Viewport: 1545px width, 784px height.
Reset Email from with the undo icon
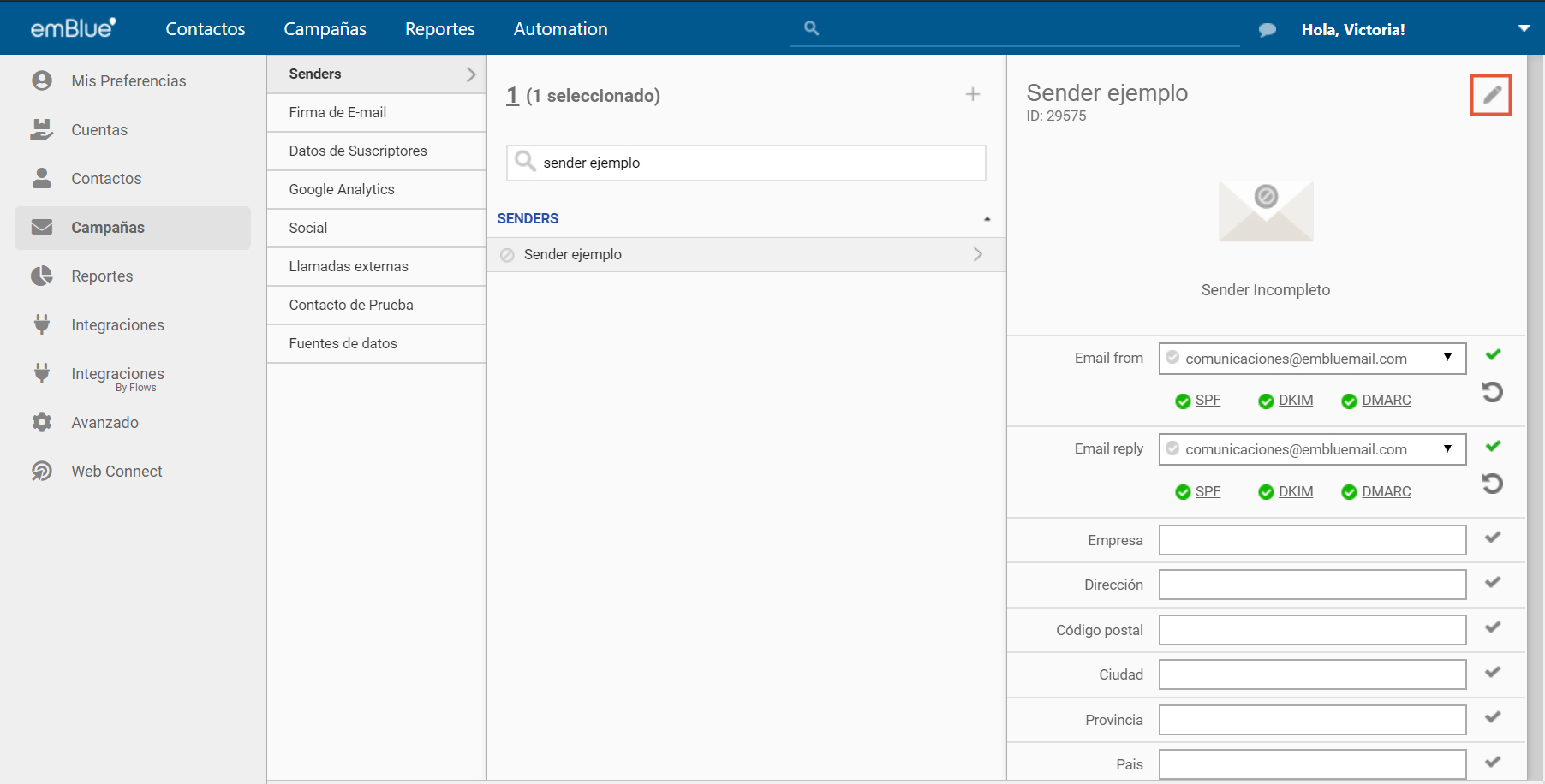(1492, 392)
